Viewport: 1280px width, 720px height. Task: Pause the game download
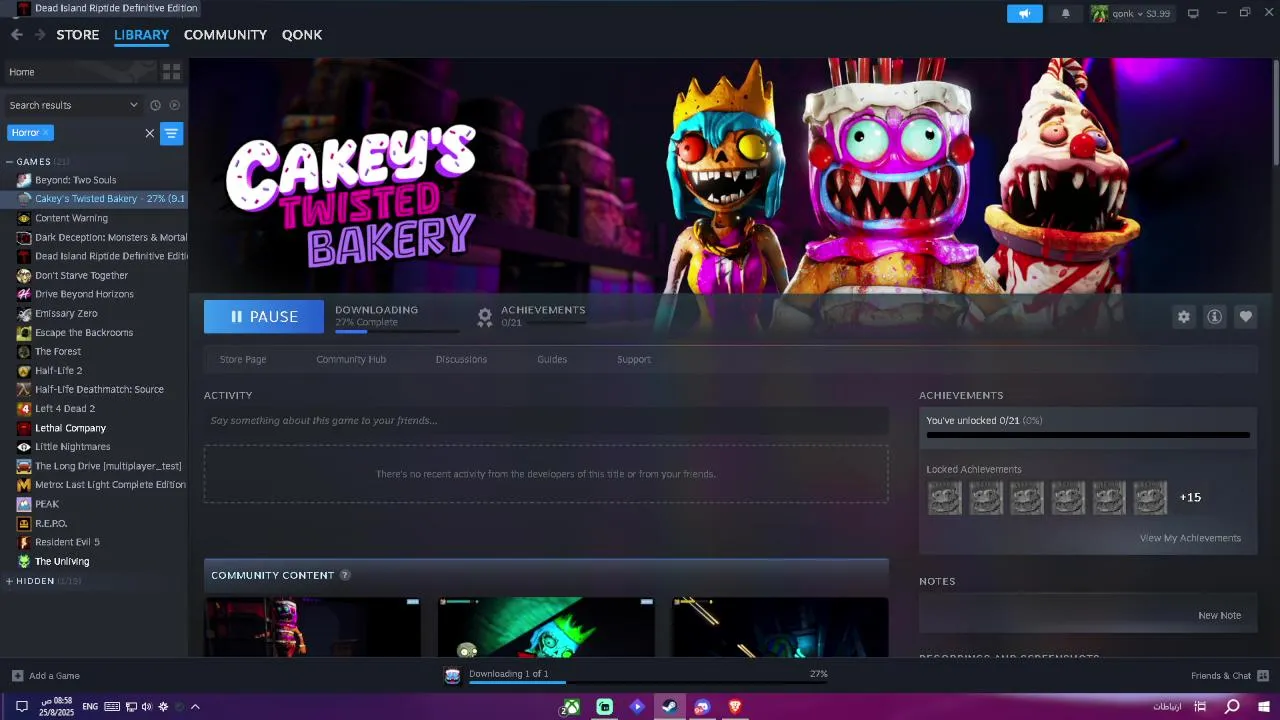(264, 316)
